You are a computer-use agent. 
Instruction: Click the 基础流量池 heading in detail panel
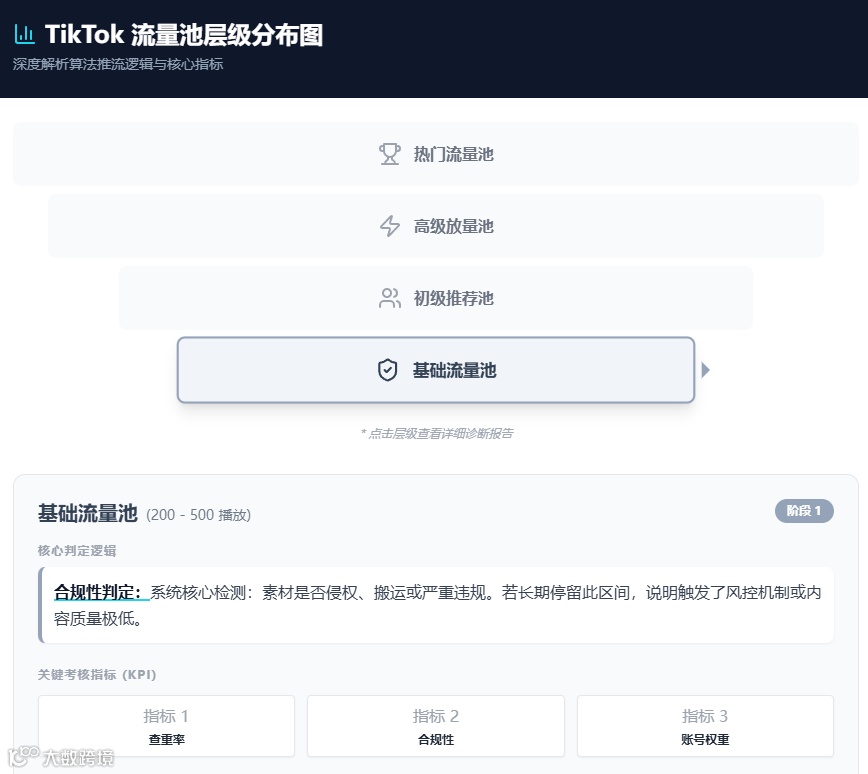click(87, 513)
